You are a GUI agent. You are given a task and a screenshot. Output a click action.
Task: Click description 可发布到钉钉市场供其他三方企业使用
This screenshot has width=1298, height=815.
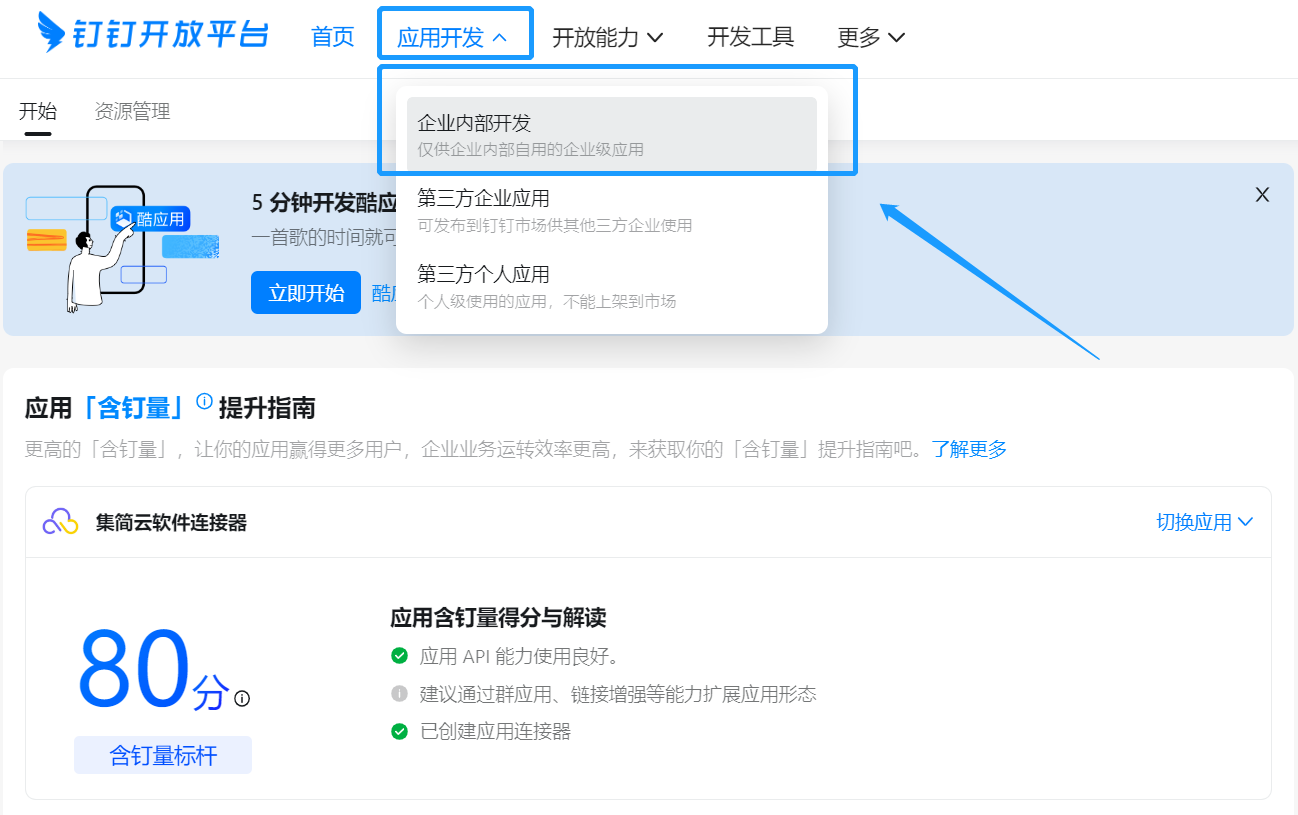(555, 225)
